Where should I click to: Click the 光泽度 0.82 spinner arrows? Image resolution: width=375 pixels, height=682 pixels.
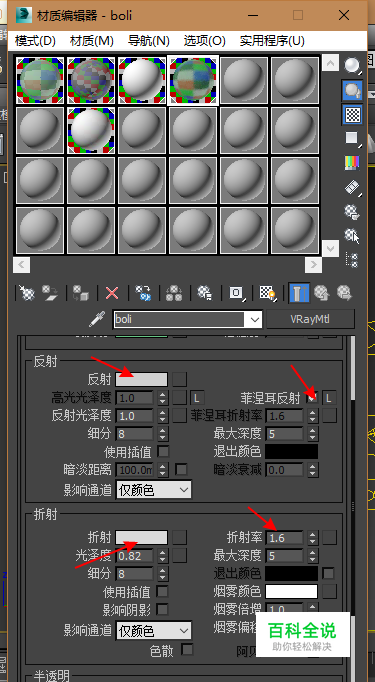pos(163,555)
